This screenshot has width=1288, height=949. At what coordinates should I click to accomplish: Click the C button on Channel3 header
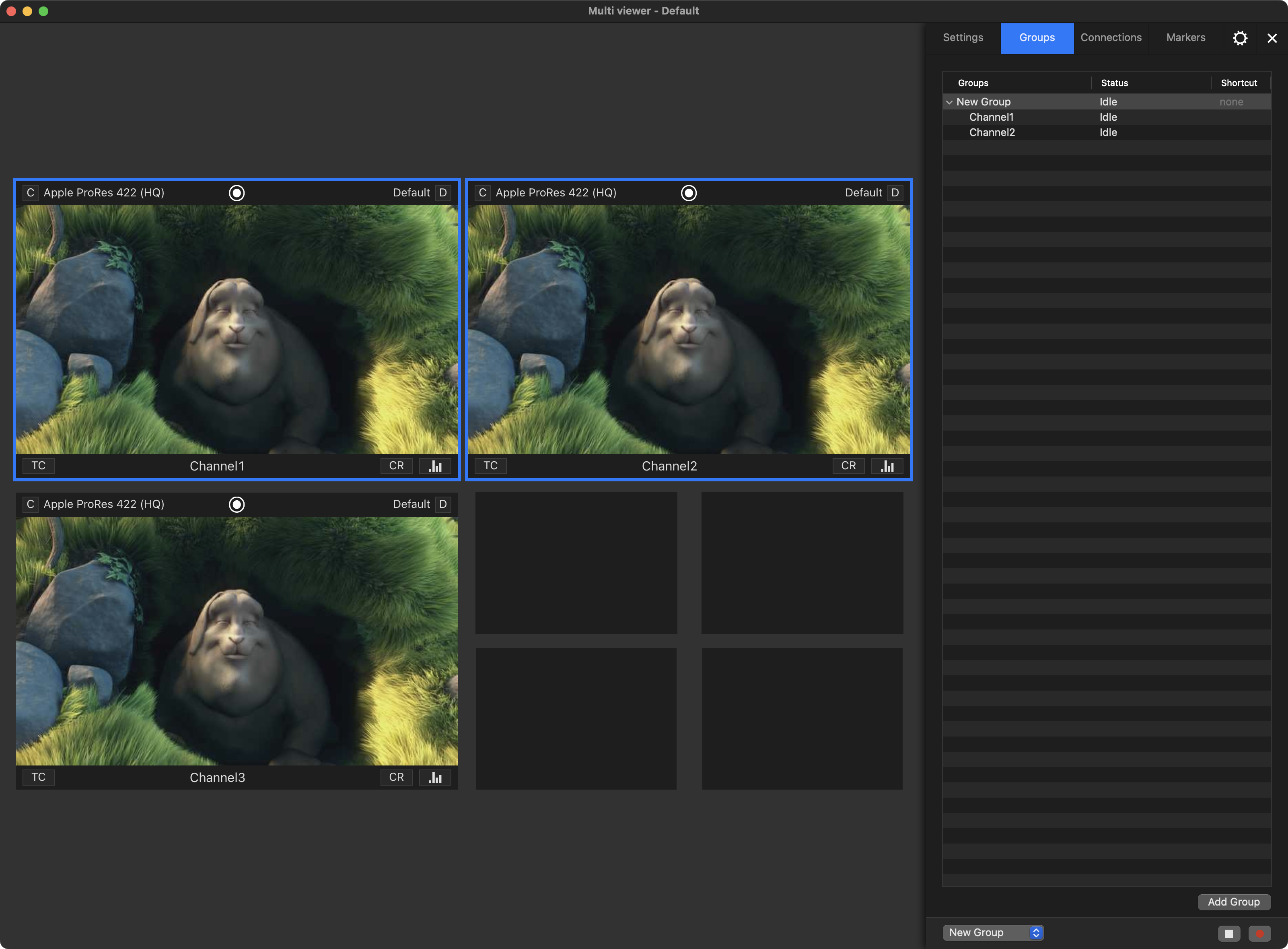pos(31,504)
